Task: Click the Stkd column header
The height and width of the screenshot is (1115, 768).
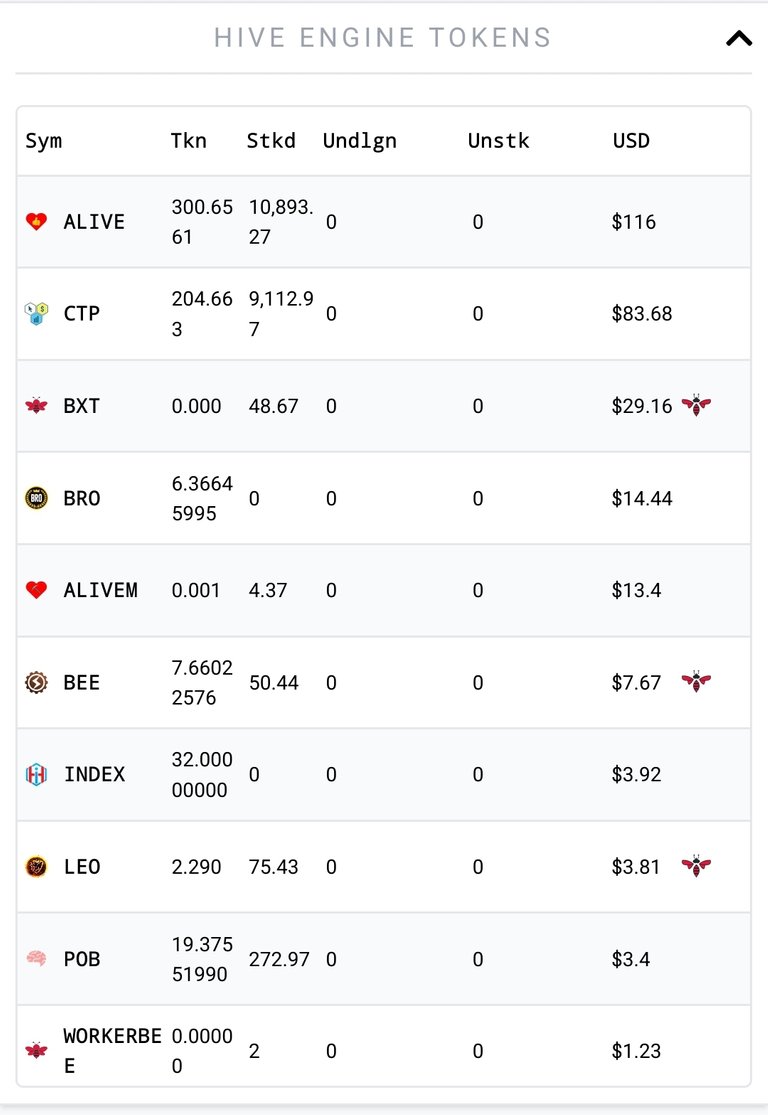Action: coord(271,141)
